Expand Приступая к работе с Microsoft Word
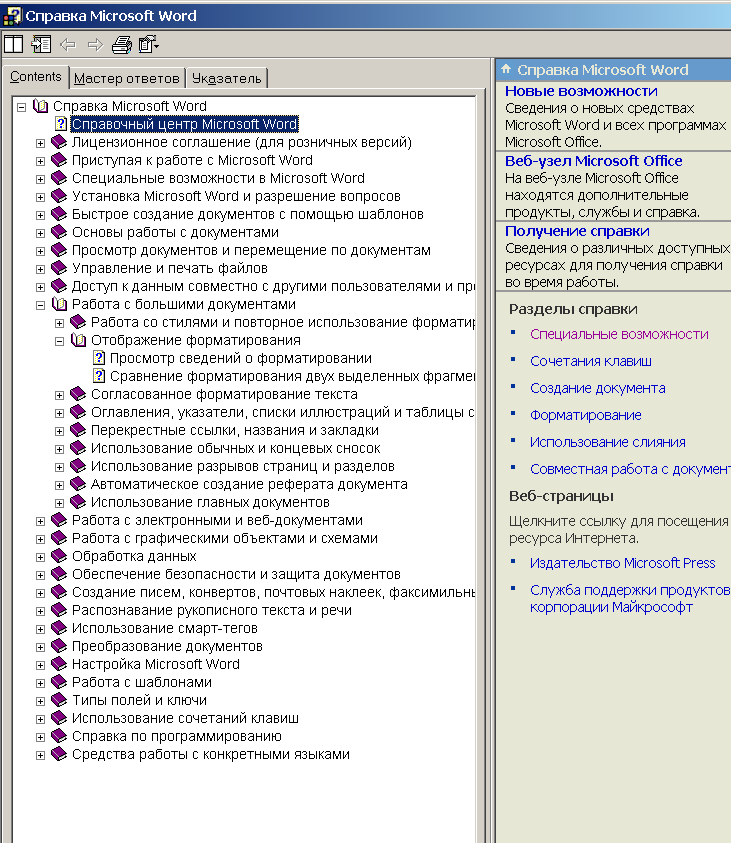731x843 pixels. click(x=40, y=161)
